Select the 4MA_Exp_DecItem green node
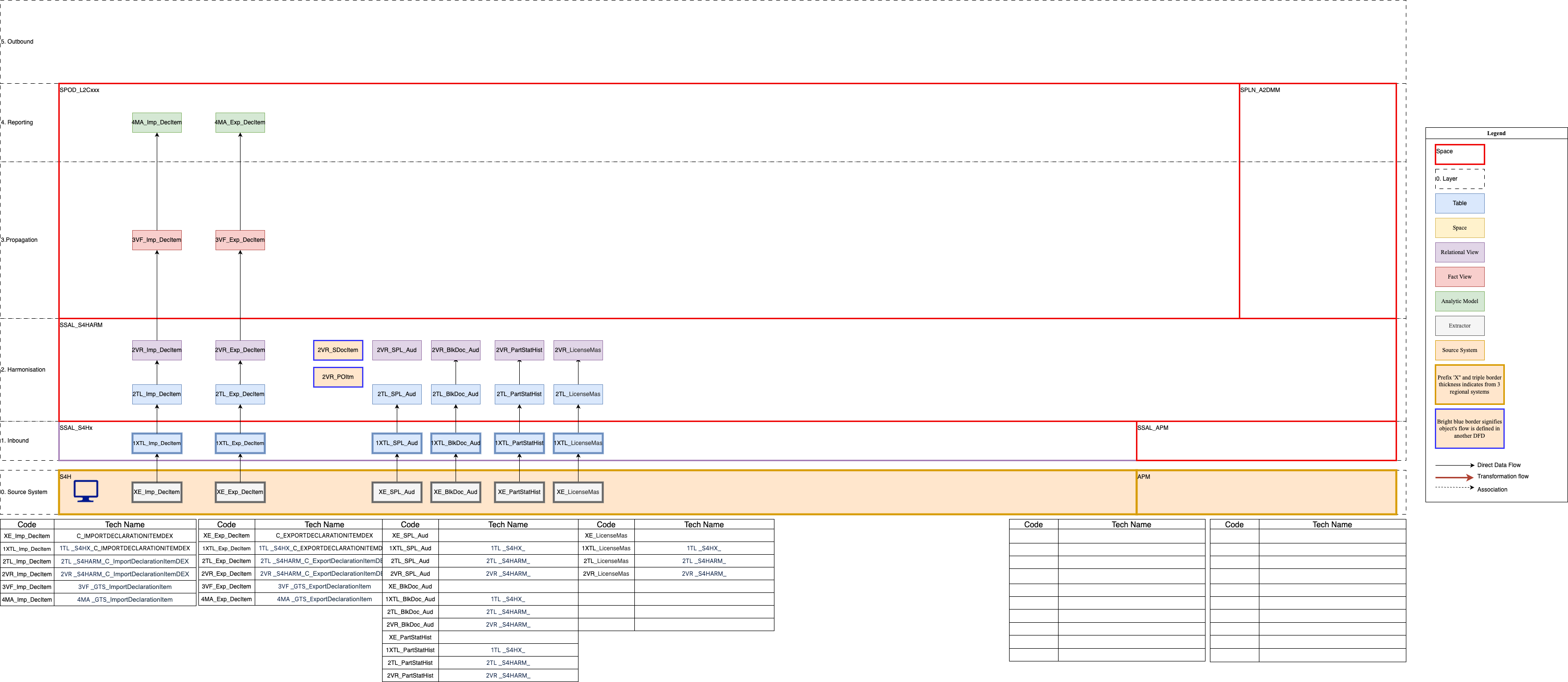Viewport: 1568px width, 682px height. [x=240, y=122]
